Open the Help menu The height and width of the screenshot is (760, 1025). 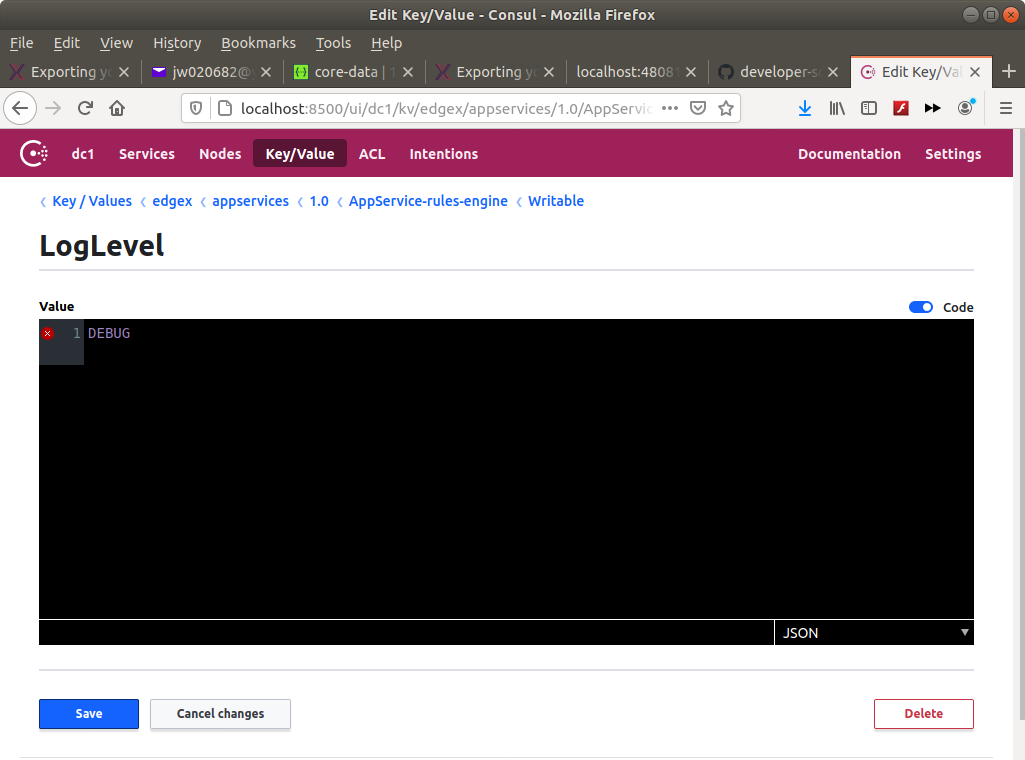pos(386,43)
